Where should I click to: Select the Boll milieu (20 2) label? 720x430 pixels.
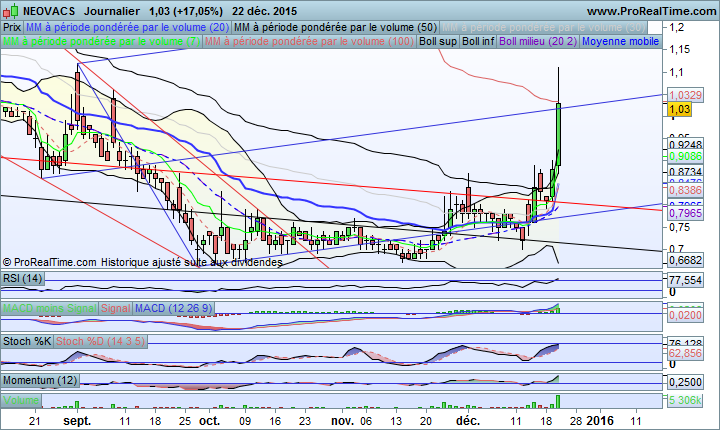pyautogui.click(x=537, y=42)
